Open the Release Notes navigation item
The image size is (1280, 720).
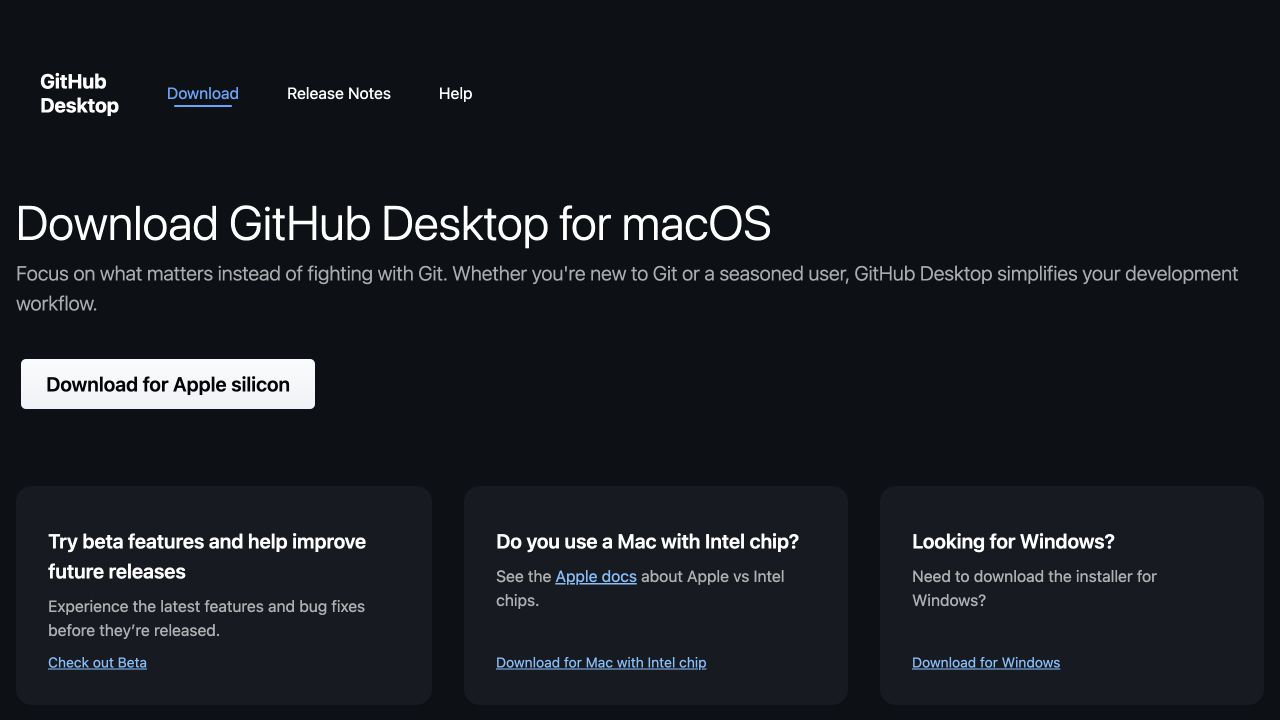(x=339, y=93)
